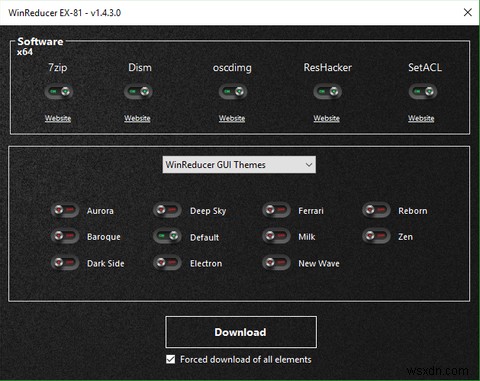Open the ResHacker Website link
The width and height of the screenshot is (480, 381).
click(327, 118)
